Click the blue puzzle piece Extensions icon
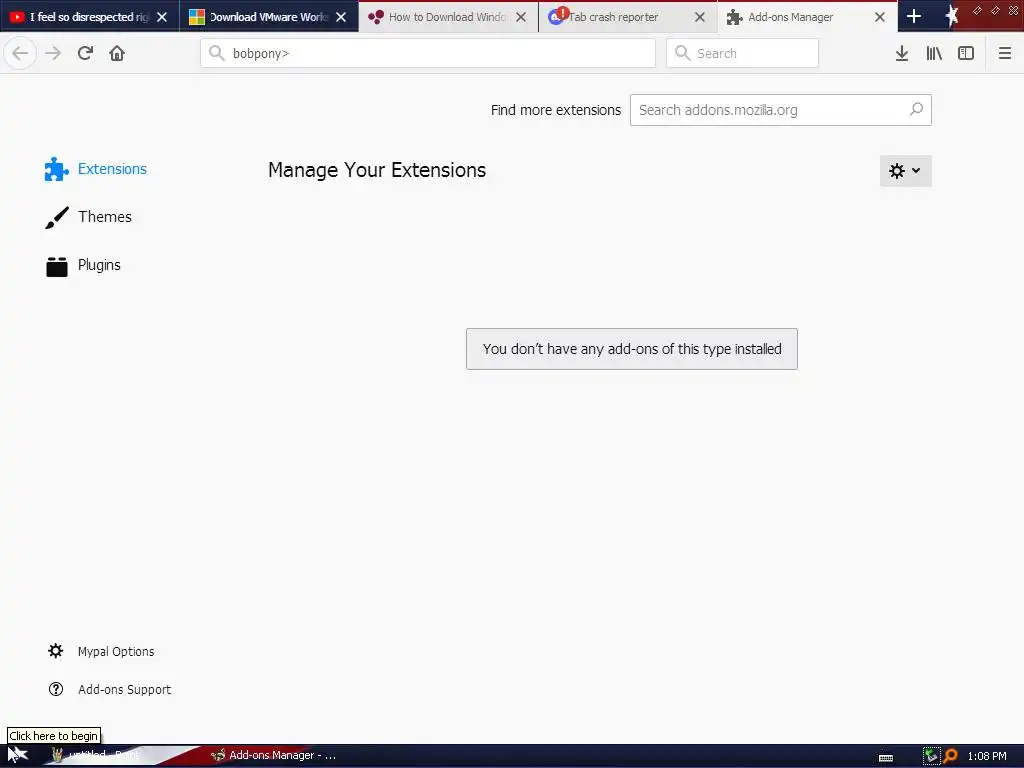1024x768 pixels. click(x=56, y=169)
